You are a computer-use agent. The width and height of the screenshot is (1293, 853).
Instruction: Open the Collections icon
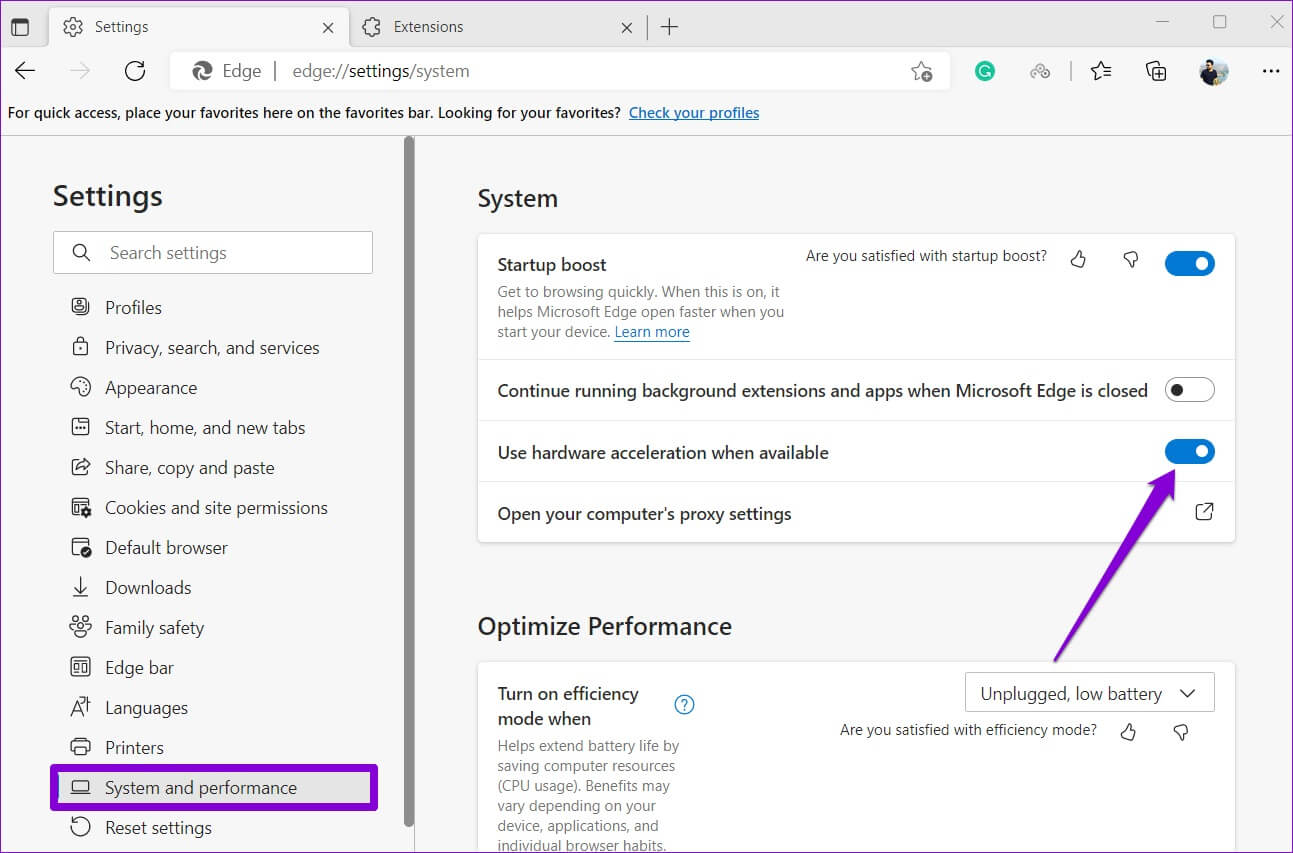(1156, 71)
